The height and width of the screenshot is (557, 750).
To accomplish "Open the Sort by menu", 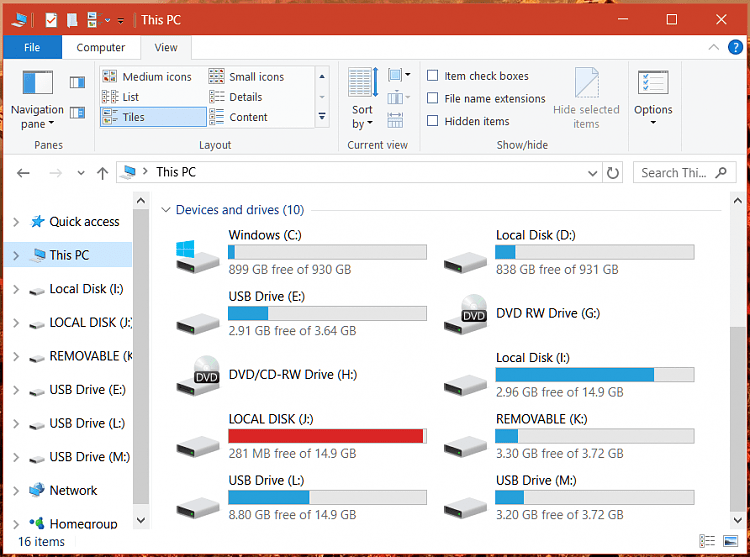I will [x=362, y=98].
